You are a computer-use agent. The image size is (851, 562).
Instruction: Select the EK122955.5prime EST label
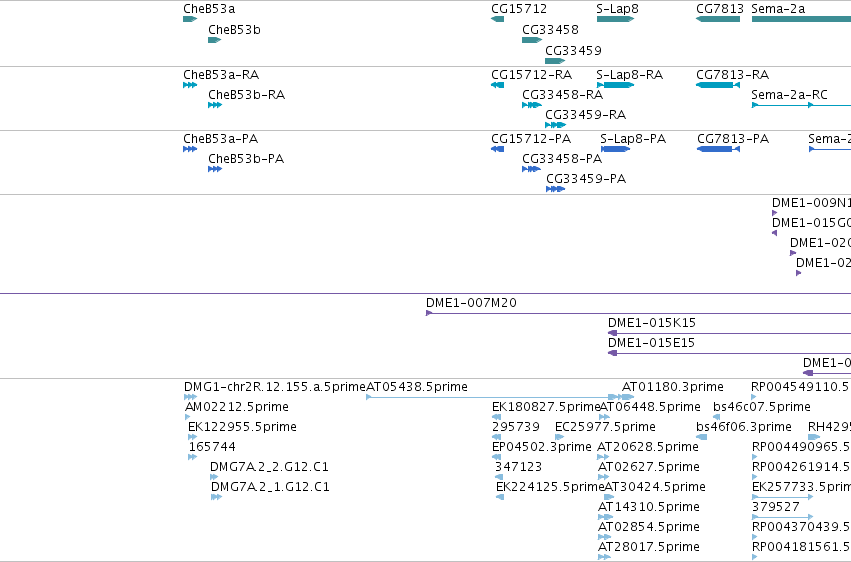(x=242, y=427)
